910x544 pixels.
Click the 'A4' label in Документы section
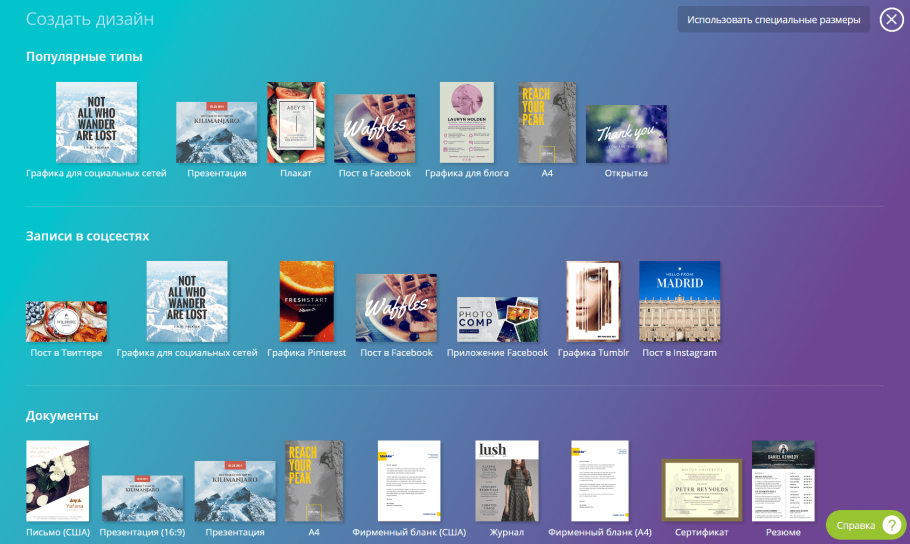coord(314,533)
